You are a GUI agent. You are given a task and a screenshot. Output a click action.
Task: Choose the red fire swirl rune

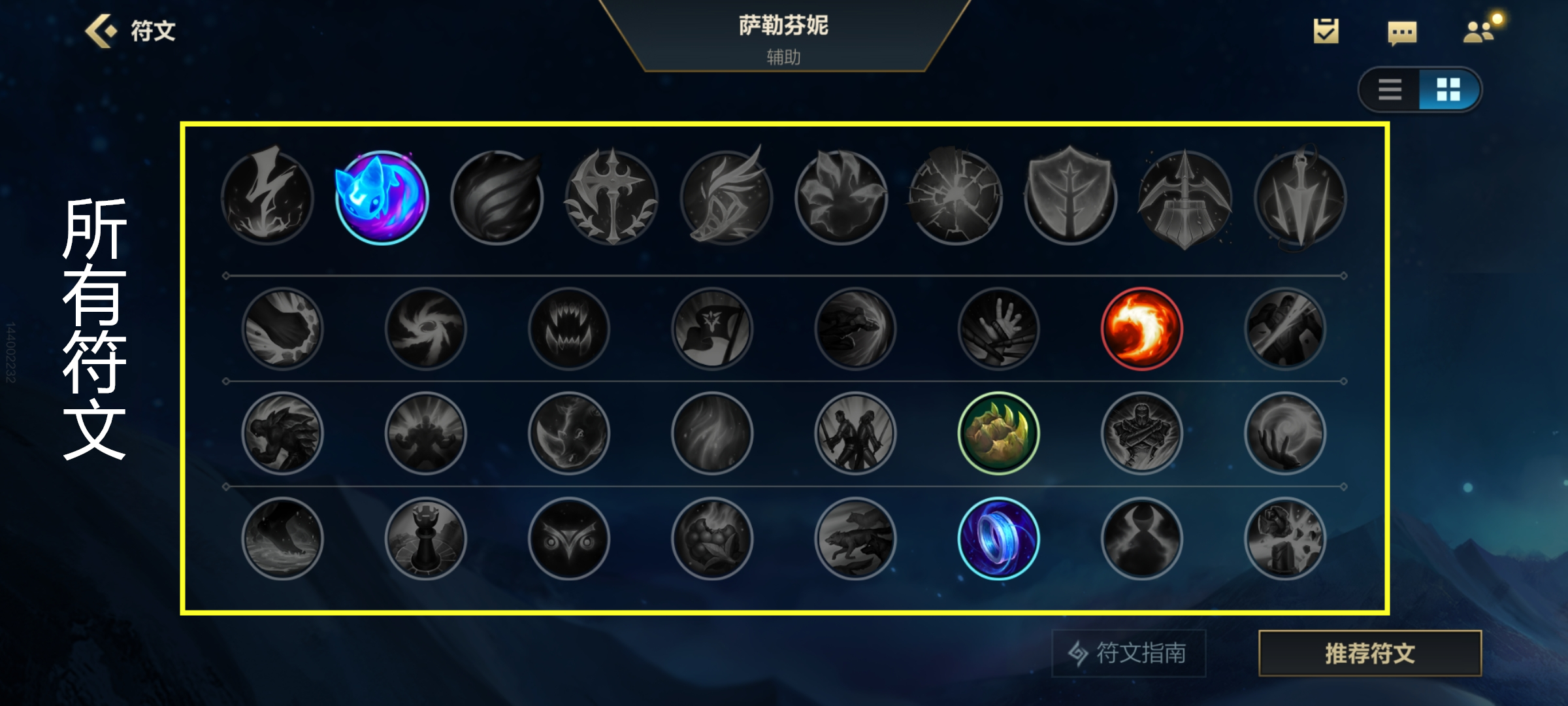click(x=1141, y=329)
